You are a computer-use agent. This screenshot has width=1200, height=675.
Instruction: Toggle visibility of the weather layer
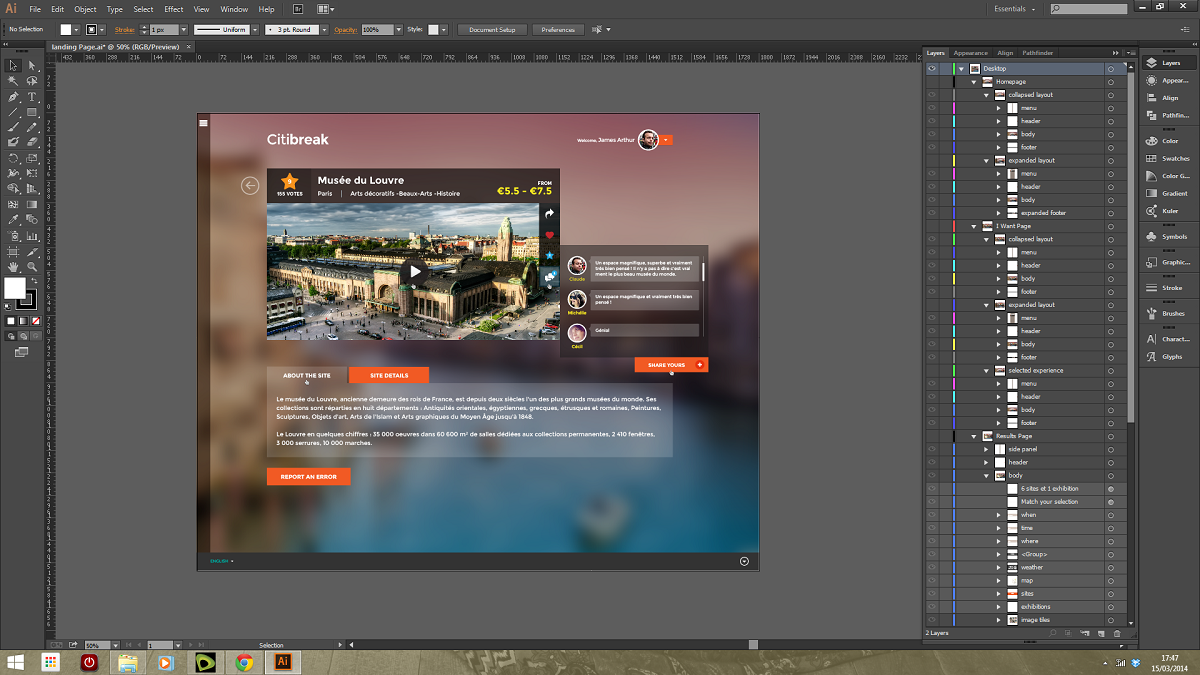(932, 567)
